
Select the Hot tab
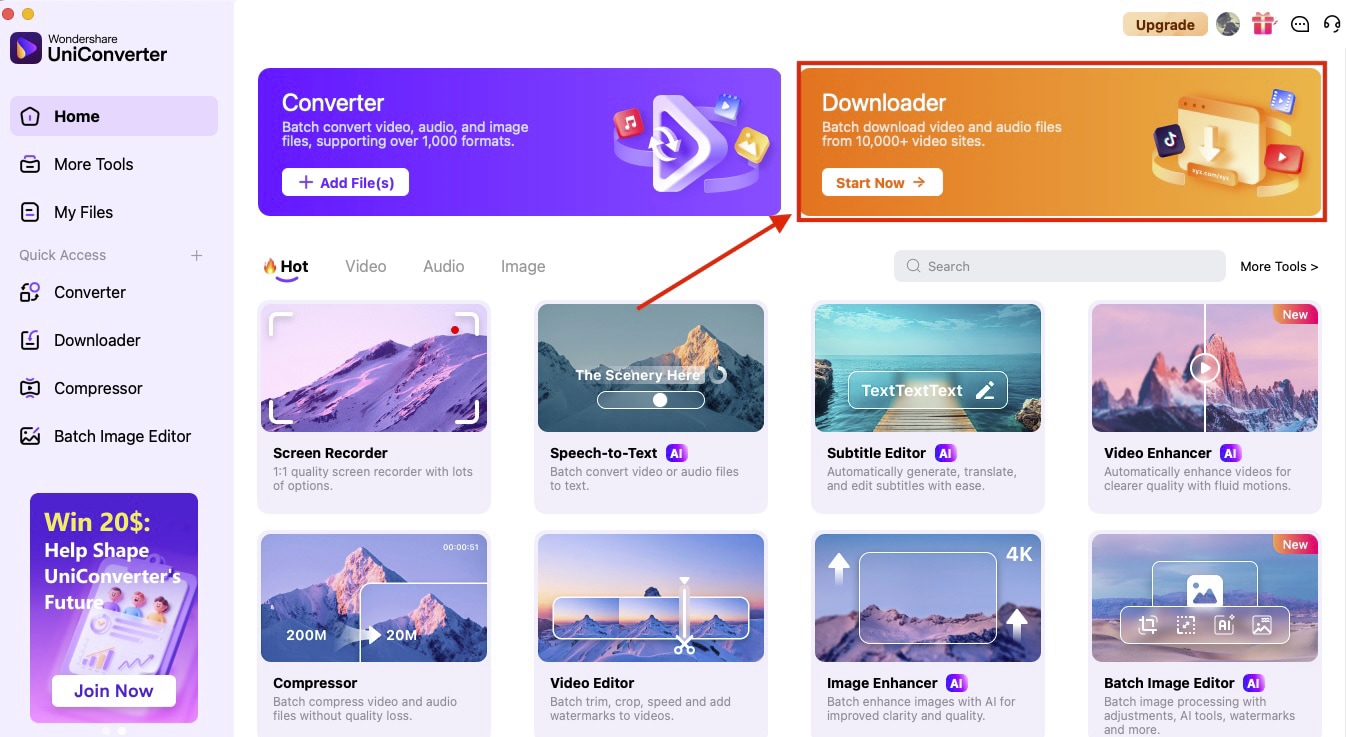point(285,267)
